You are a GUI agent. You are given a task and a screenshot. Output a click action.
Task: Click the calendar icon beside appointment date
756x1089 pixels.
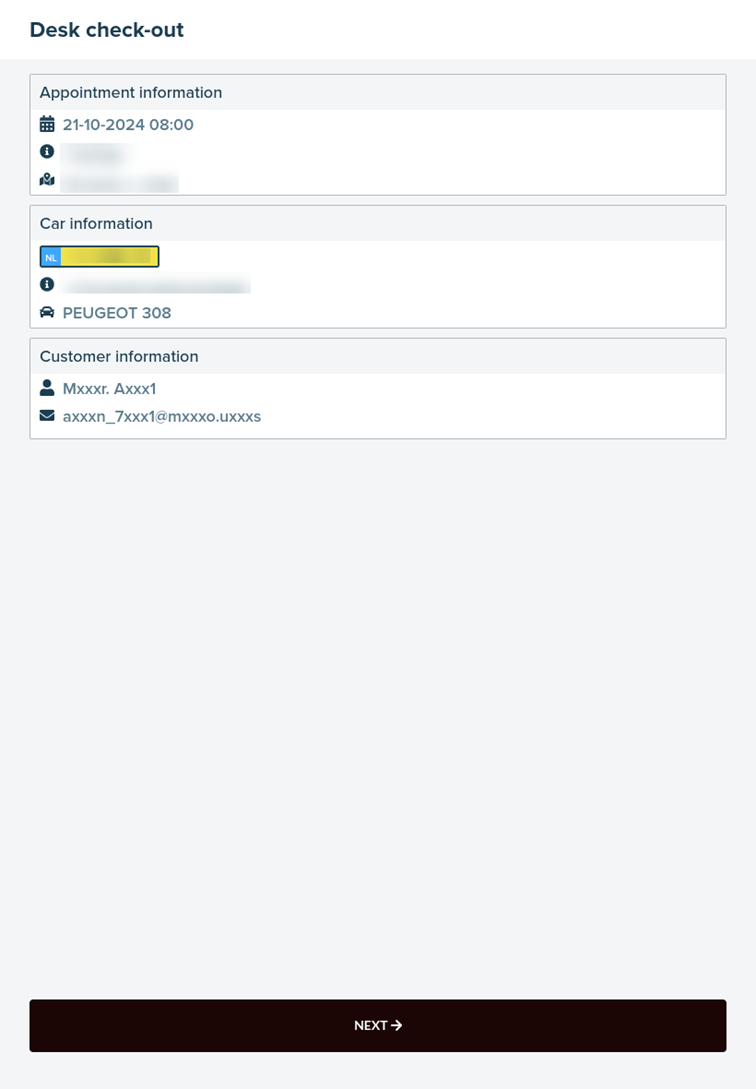[47, 125]
